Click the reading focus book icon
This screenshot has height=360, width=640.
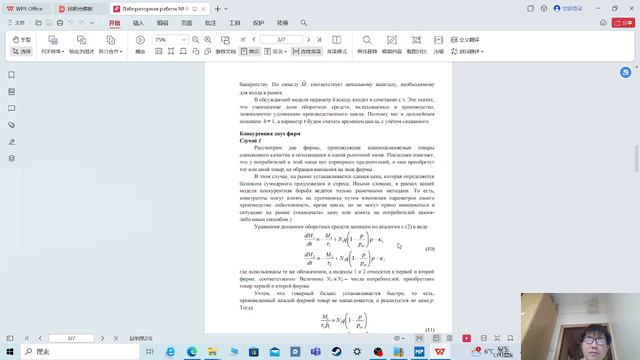coord(336,40)
